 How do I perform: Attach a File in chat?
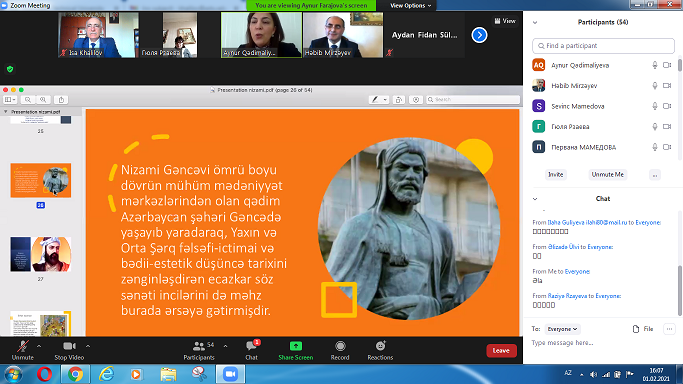coord(643,329)
